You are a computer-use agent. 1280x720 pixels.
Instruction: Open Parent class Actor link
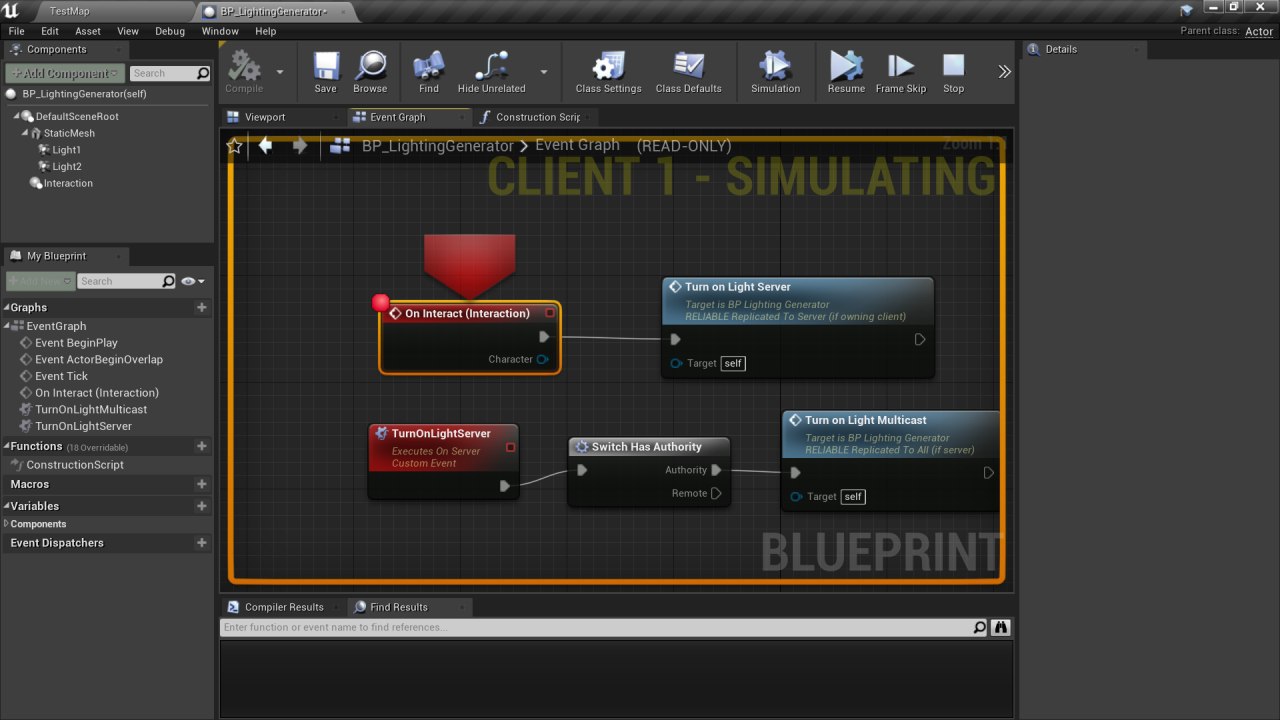[1259, 32]
